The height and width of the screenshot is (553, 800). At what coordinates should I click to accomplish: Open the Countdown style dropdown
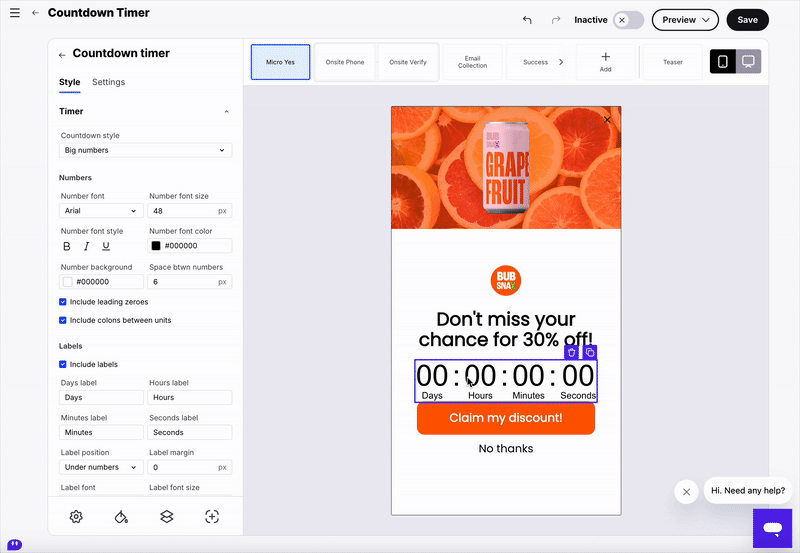click(x=145, y=150)
